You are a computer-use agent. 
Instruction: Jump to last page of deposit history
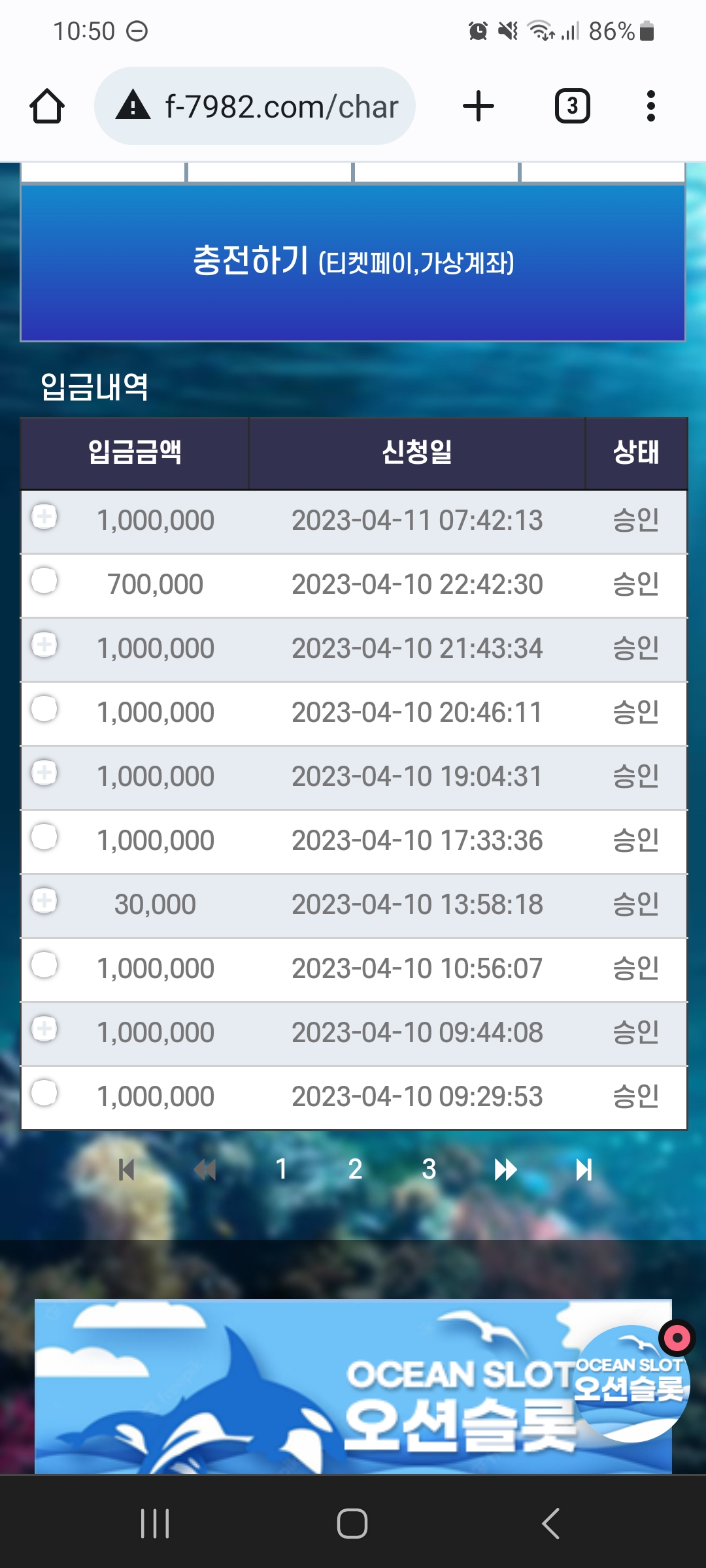584,1169
